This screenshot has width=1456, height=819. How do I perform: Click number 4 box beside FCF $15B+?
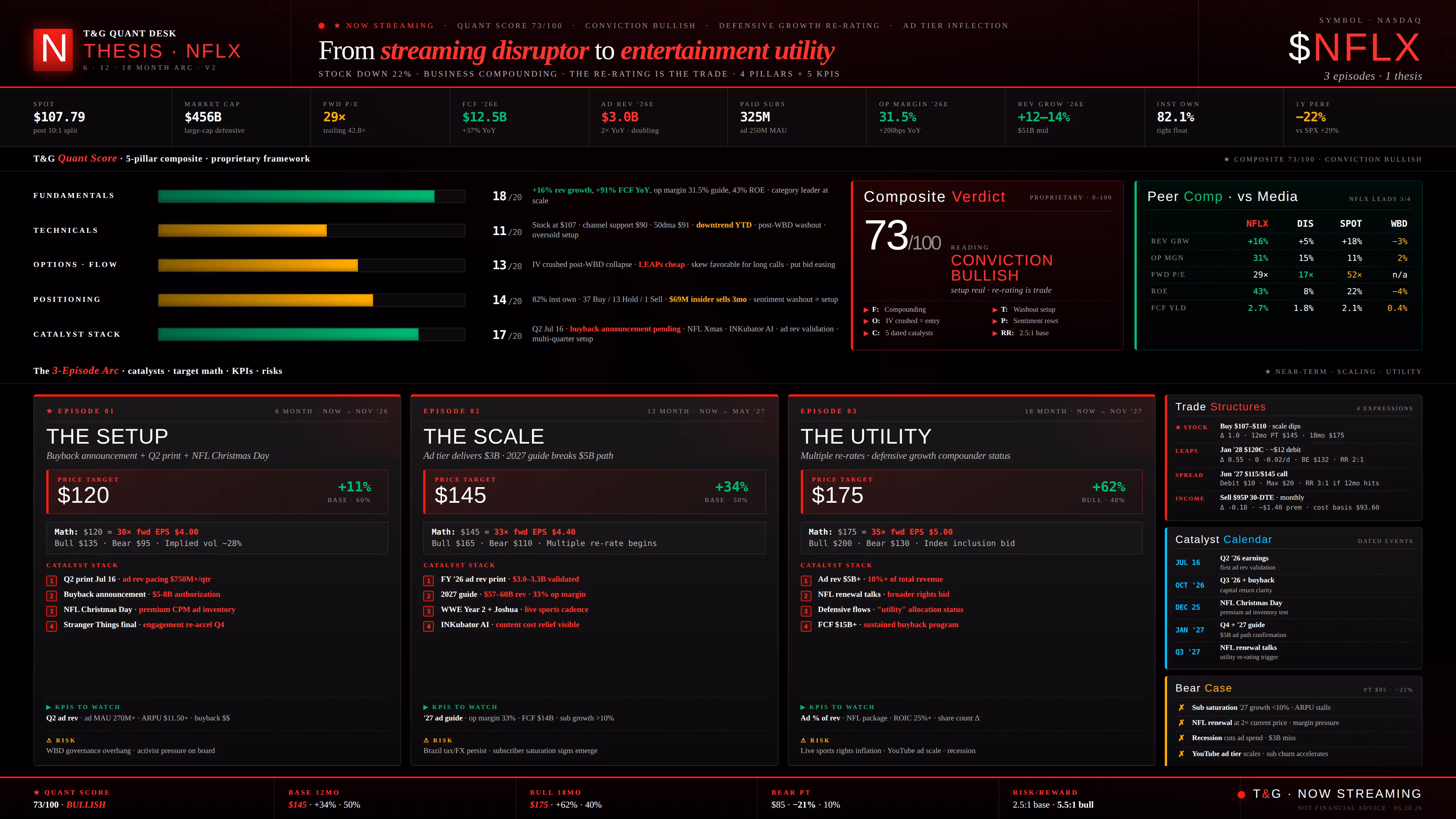click(x=805, y=626)
